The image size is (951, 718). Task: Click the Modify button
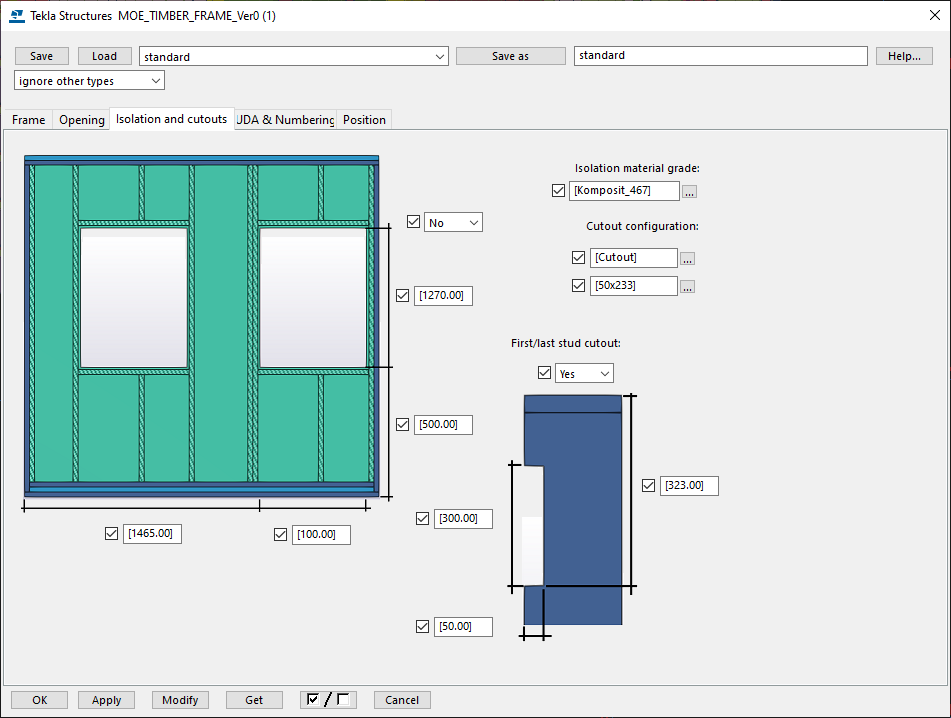point(180,700)
